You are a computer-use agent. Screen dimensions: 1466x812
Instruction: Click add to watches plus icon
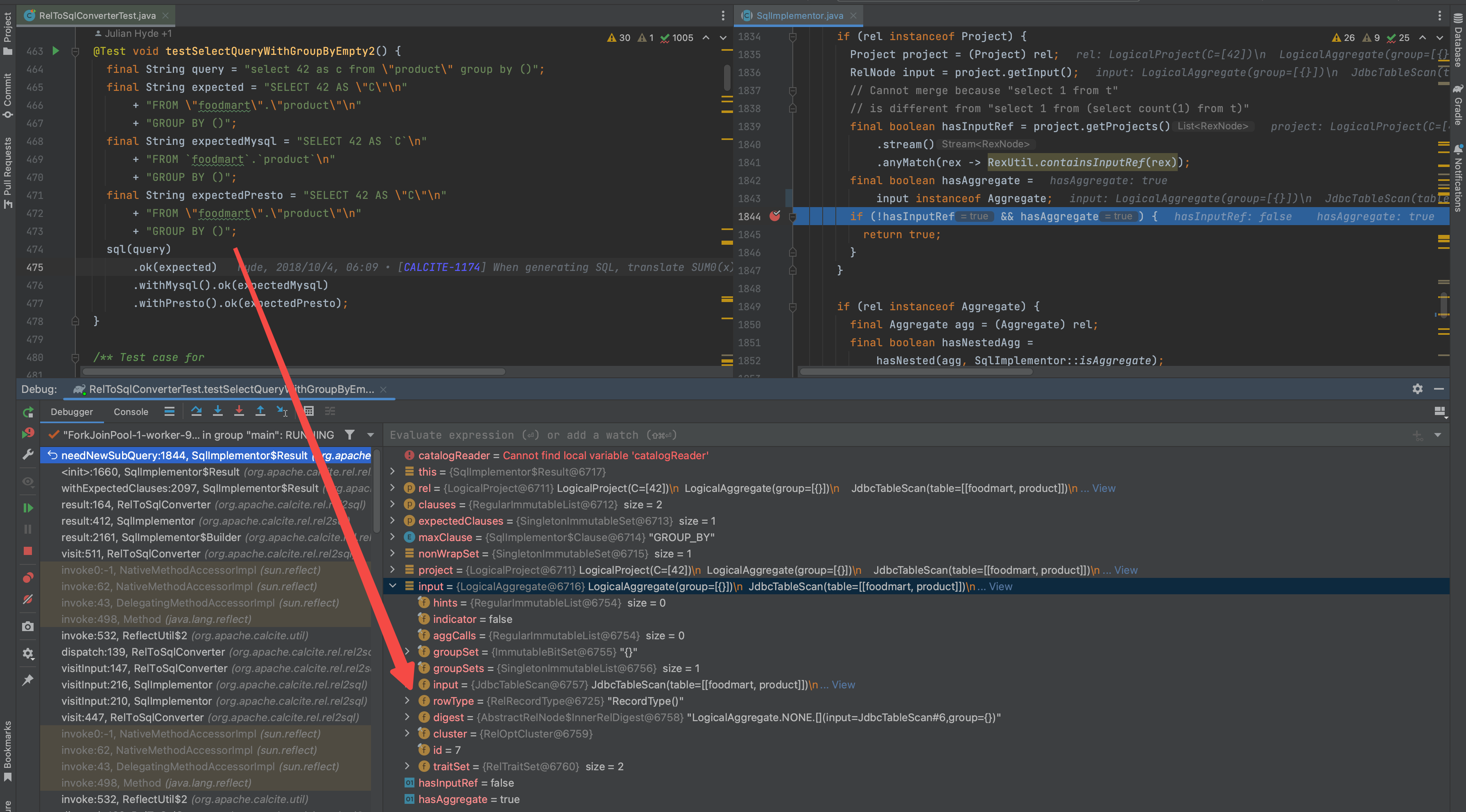[x=1418, y=435]
